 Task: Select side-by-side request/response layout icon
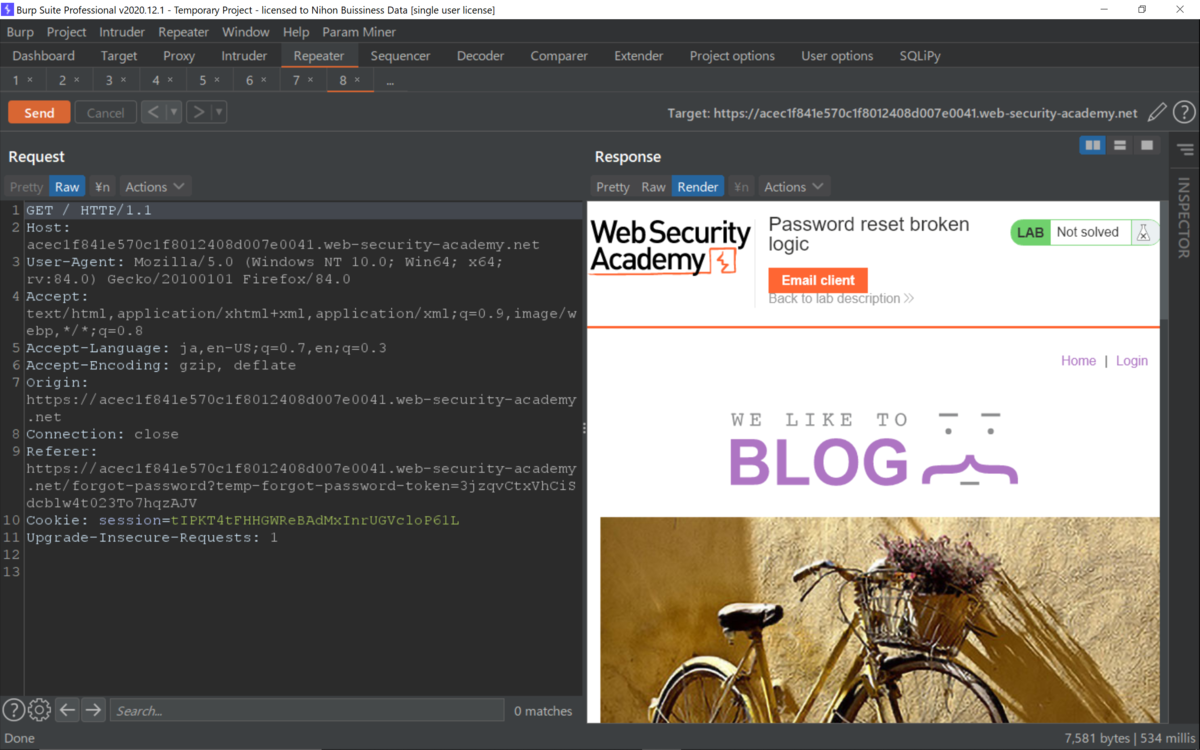pos(1093,146)
